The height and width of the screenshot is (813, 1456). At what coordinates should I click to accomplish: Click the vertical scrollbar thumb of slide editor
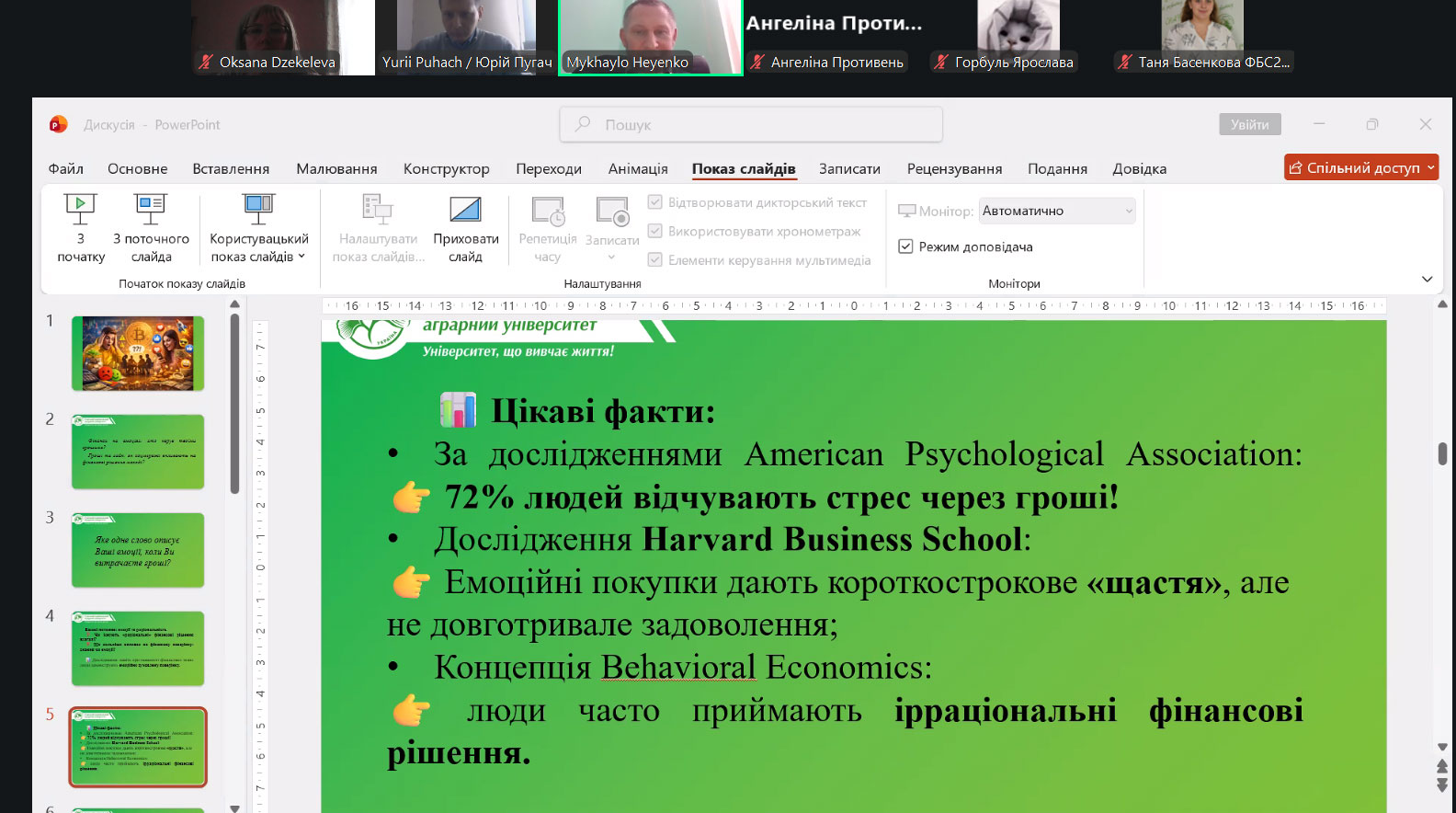click(1442, 453)
